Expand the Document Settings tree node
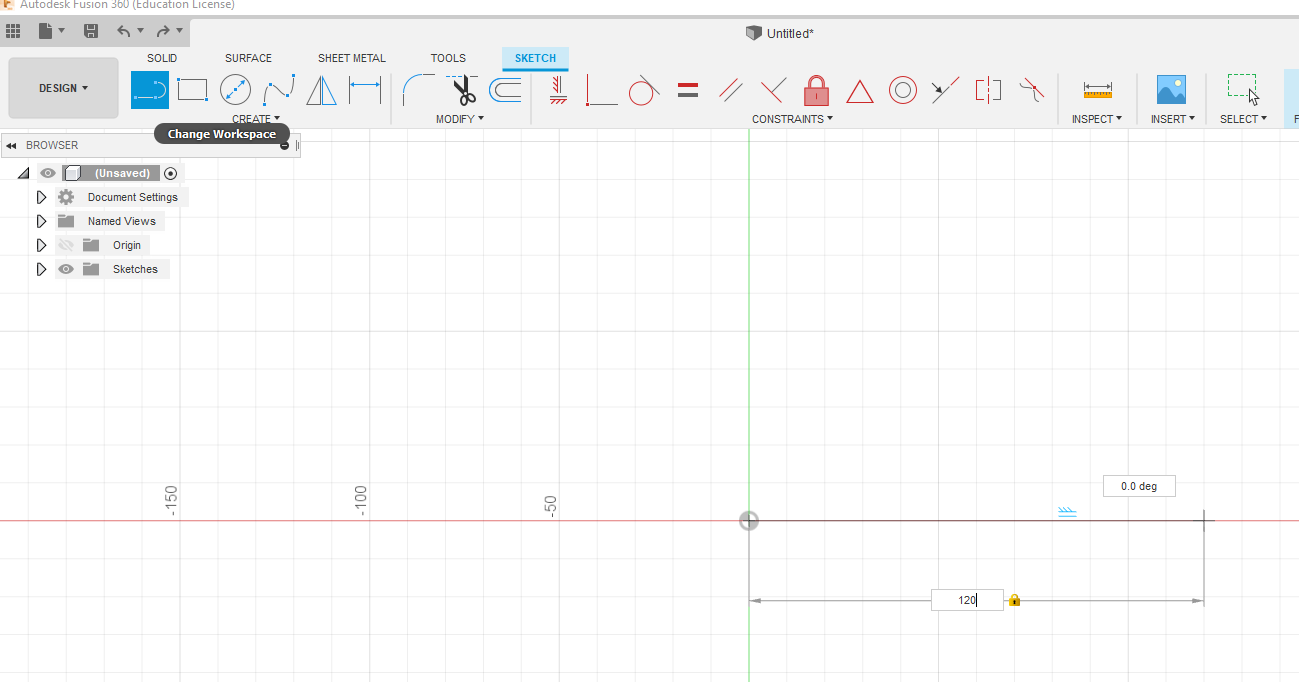The image size is (1299, 682). click(41, 197)
